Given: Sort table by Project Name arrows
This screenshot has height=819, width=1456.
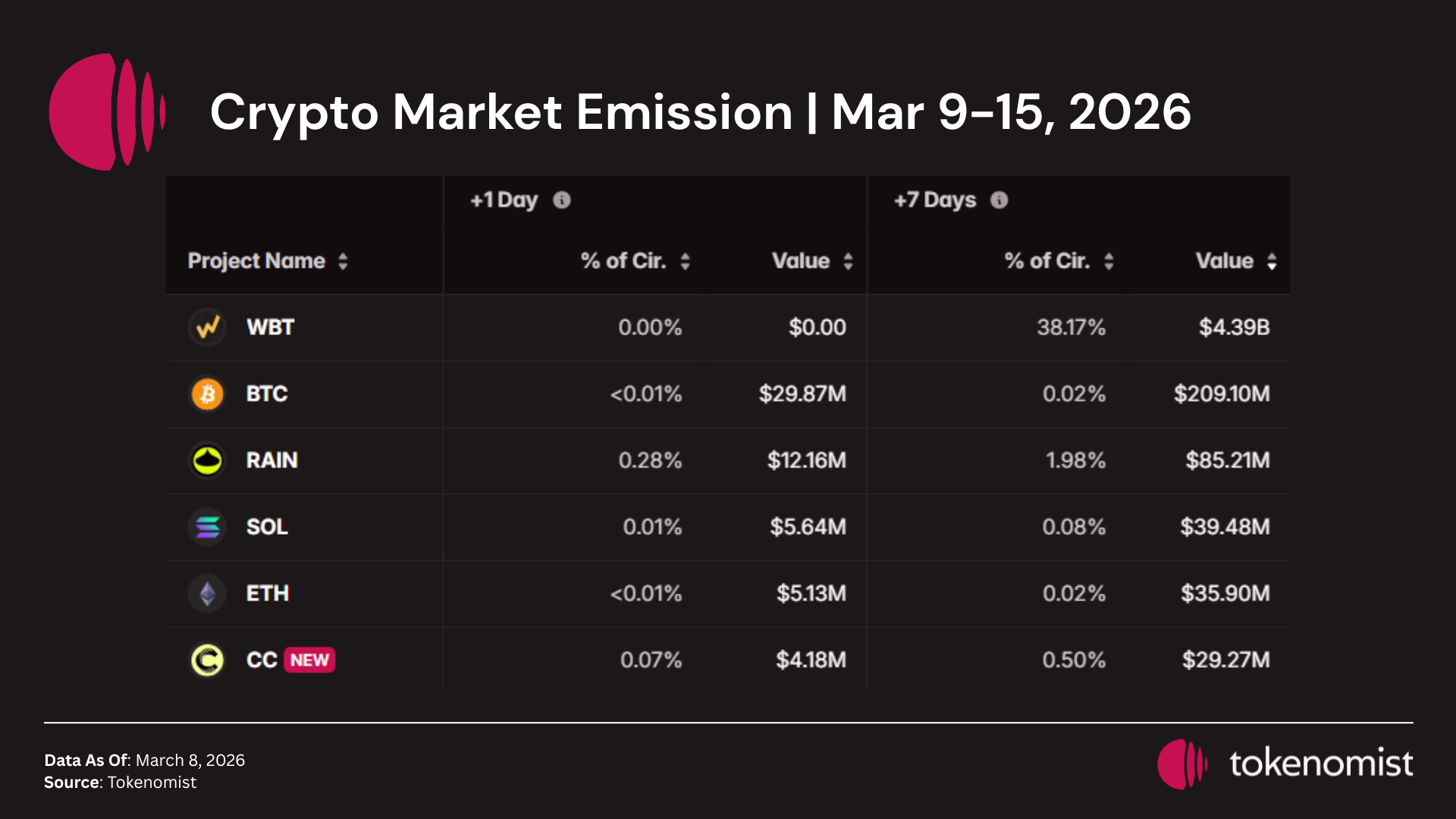Looking at the screenshot, I should click(343, 262).
